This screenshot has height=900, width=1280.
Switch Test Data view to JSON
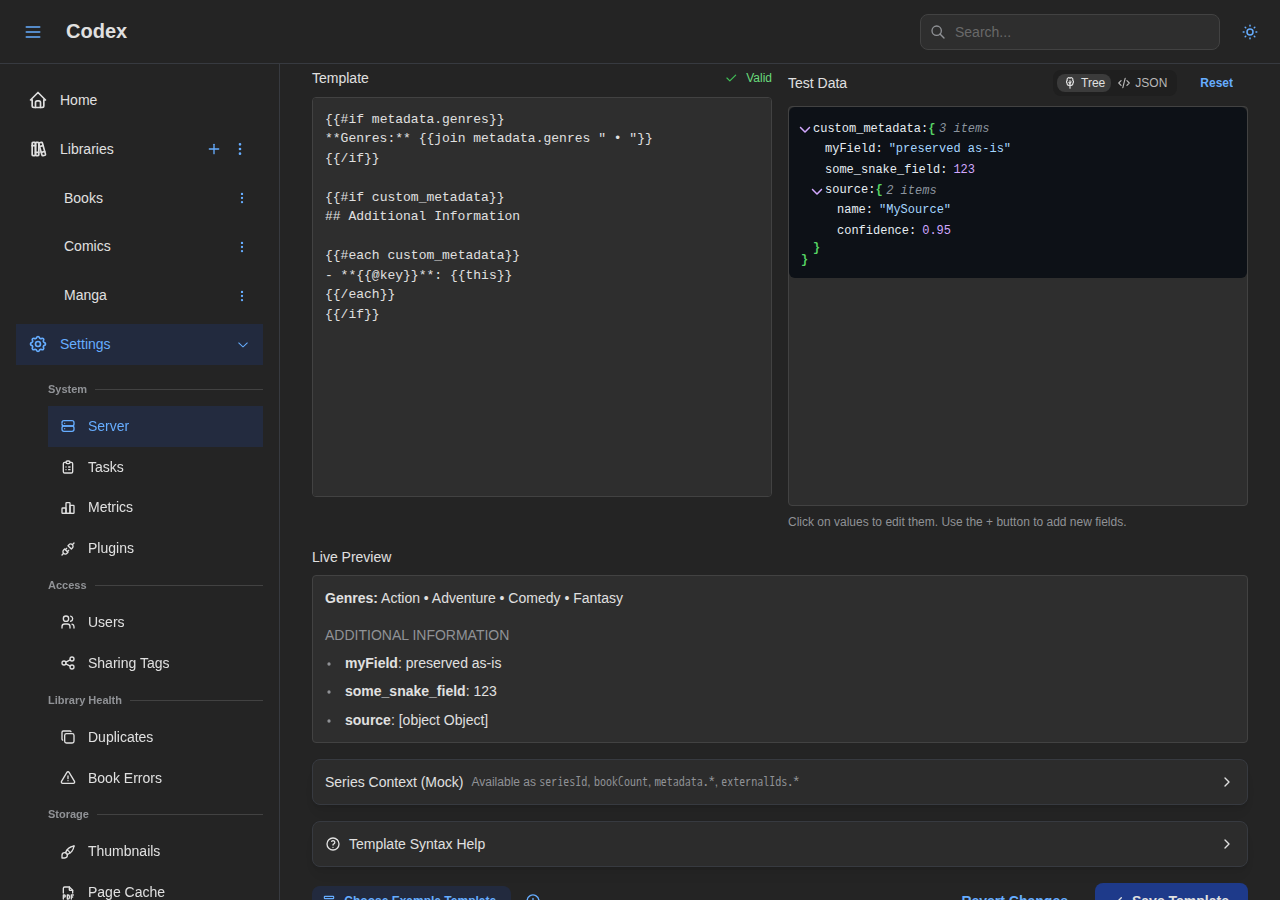click(x=1143, y=83)
